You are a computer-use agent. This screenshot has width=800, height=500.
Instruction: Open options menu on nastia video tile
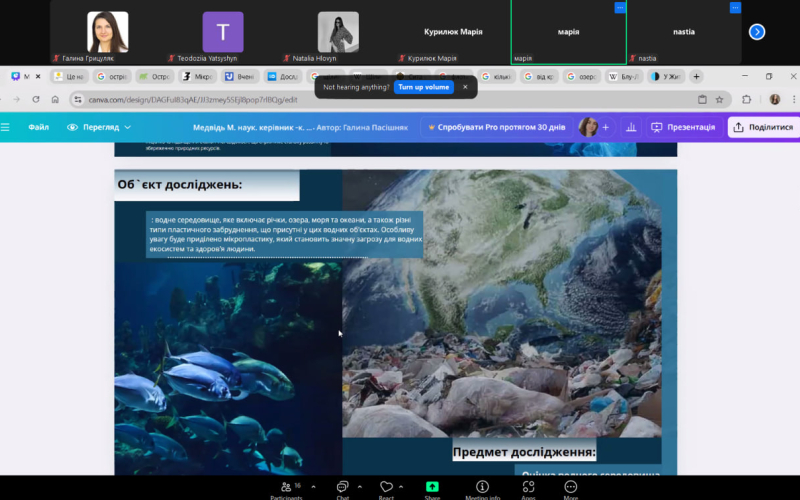pyautogui.click(x=735, y=8)
